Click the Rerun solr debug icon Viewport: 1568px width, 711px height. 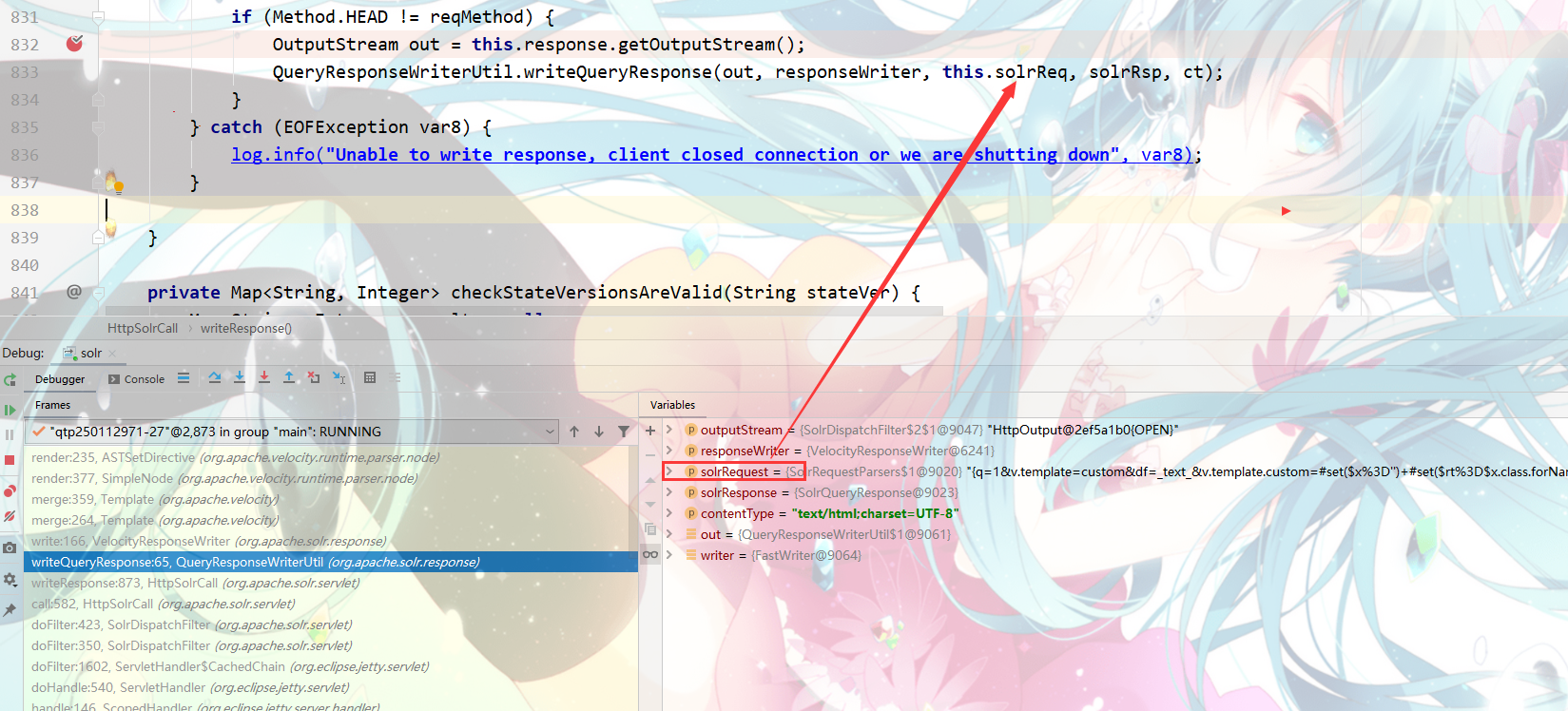10,379
